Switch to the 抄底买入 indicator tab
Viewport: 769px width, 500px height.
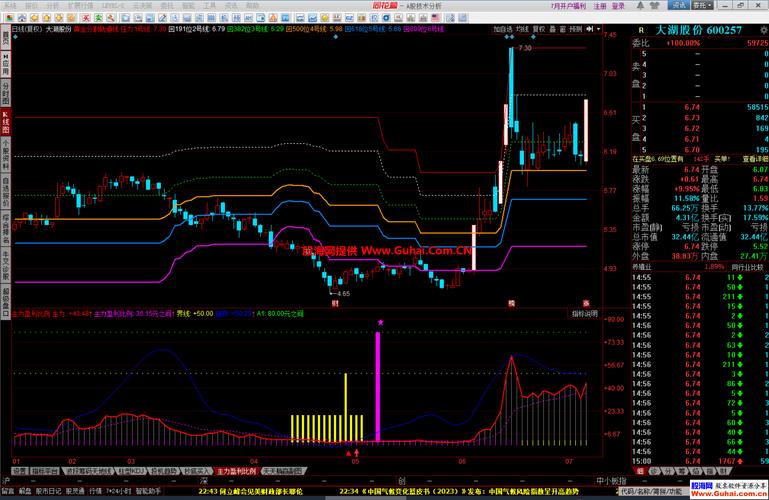(x=196, y=471)
